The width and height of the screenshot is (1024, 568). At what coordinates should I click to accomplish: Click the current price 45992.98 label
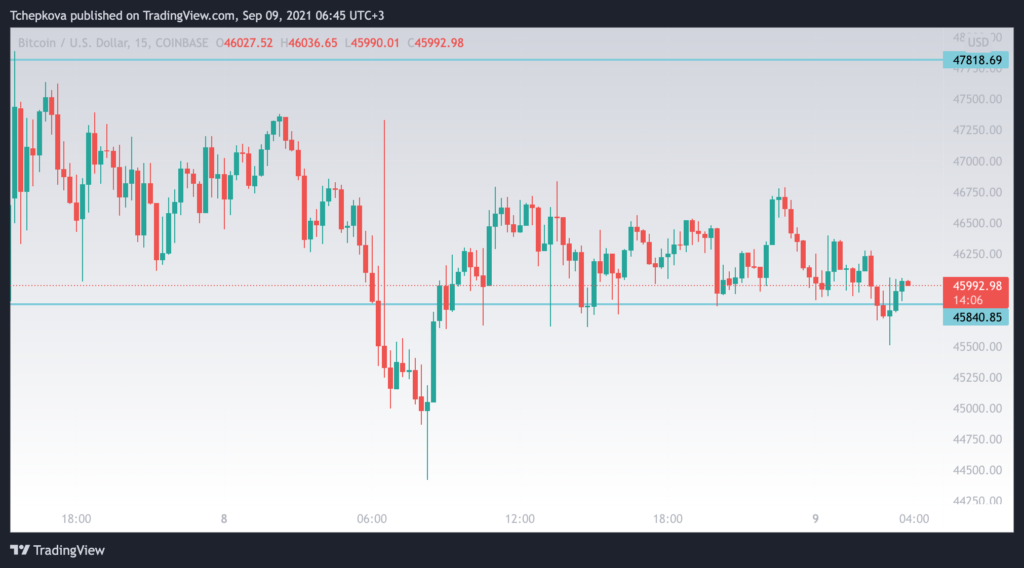(x=976, y=286)
